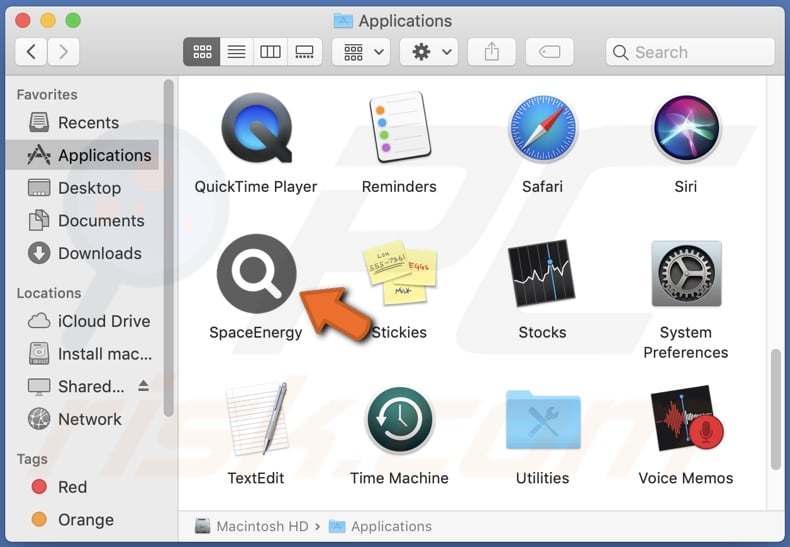The image size is (790, 547).
Task: Select the SpaceEnergy app icon
Action: 256,274
